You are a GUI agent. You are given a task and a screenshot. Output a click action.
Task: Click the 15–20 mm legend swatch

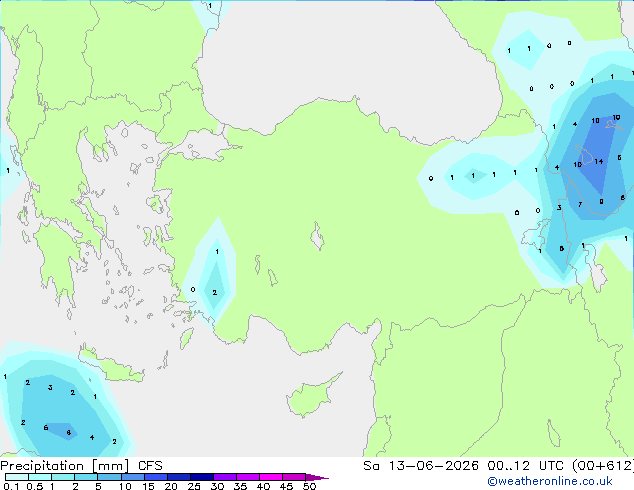coord(155,477)
